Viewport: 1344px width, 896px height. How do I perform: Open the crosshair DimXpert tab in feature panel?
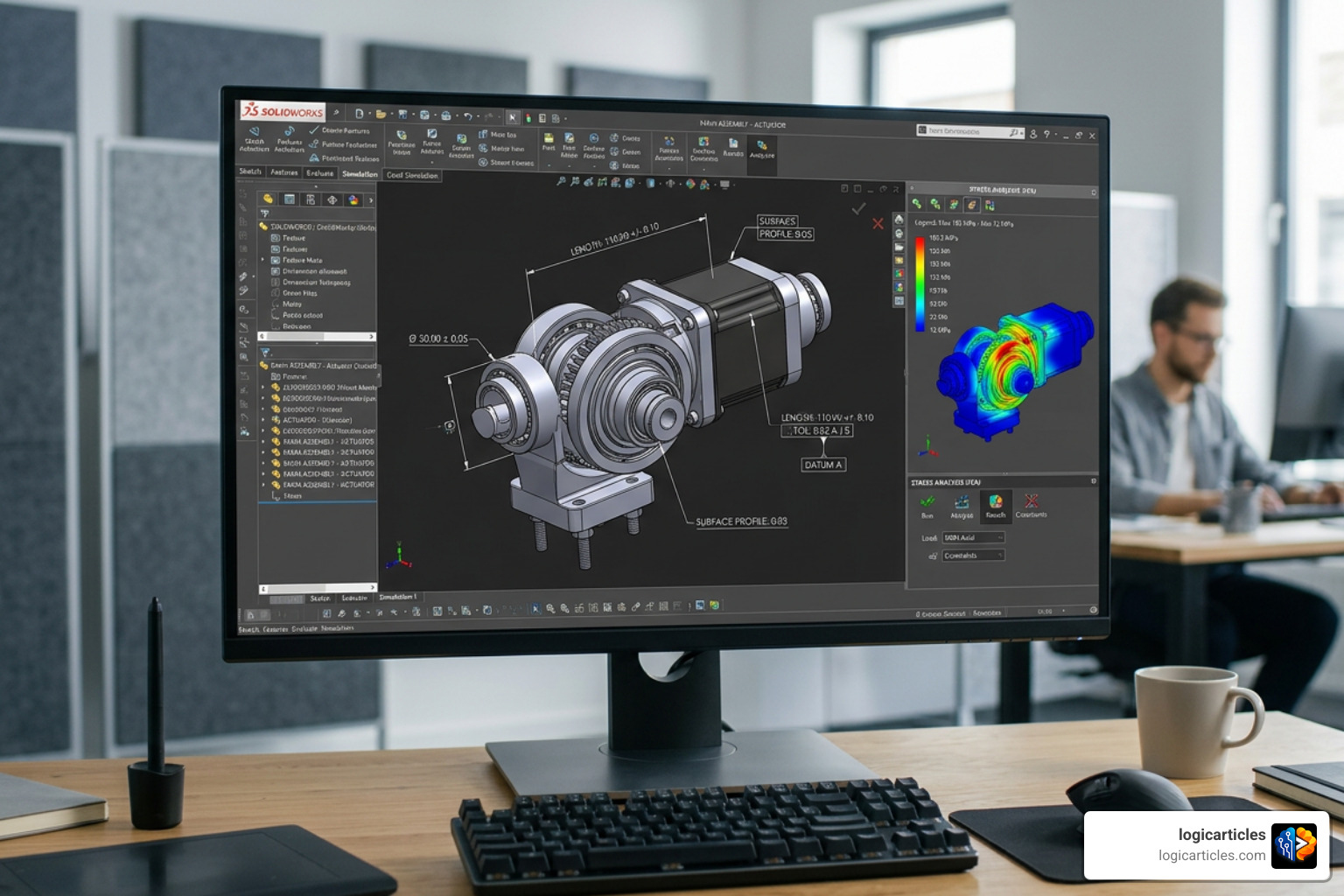tap(332, 199)
